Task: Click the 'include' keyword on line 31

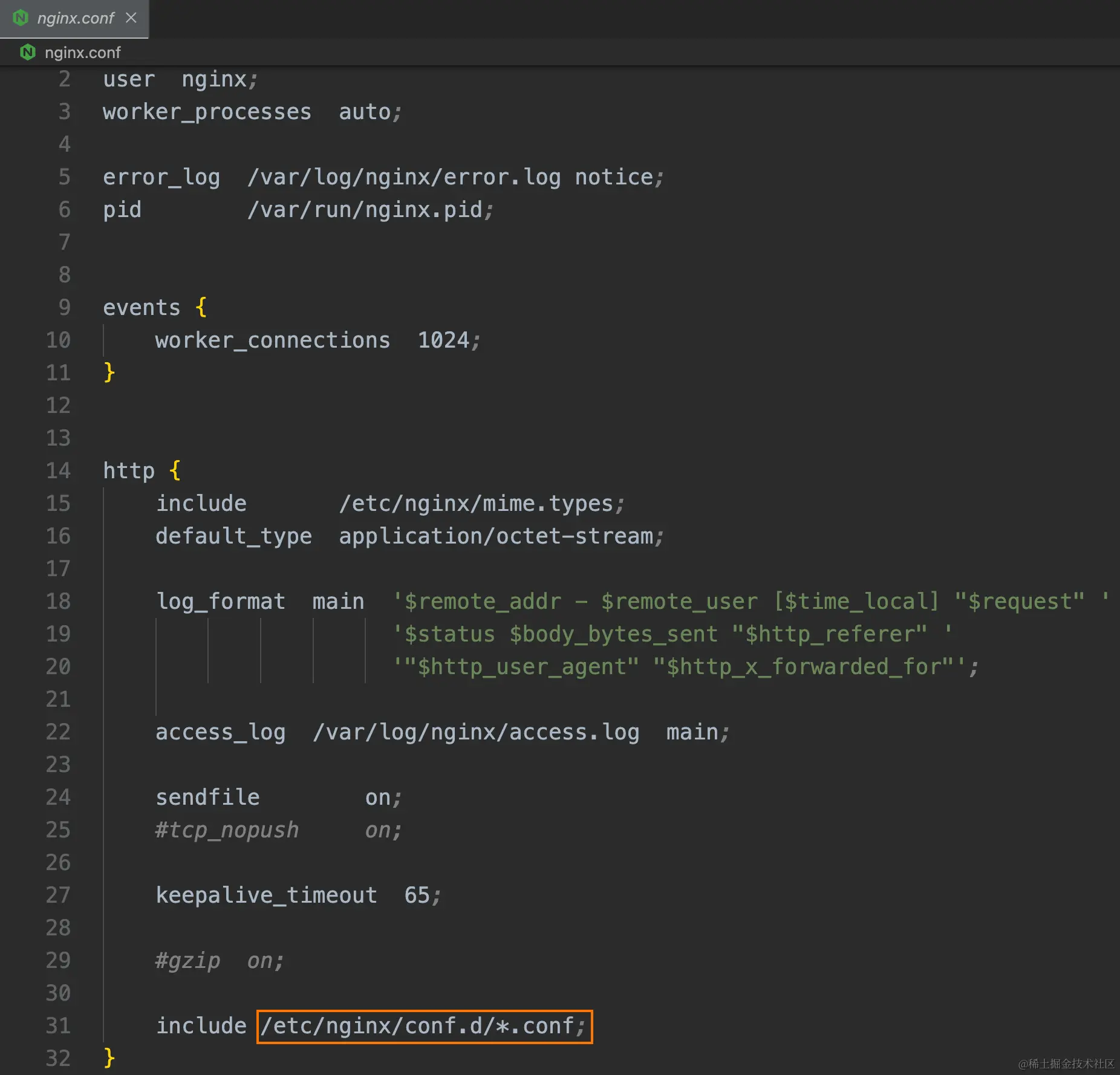Action: click(x=201, y=1026)
